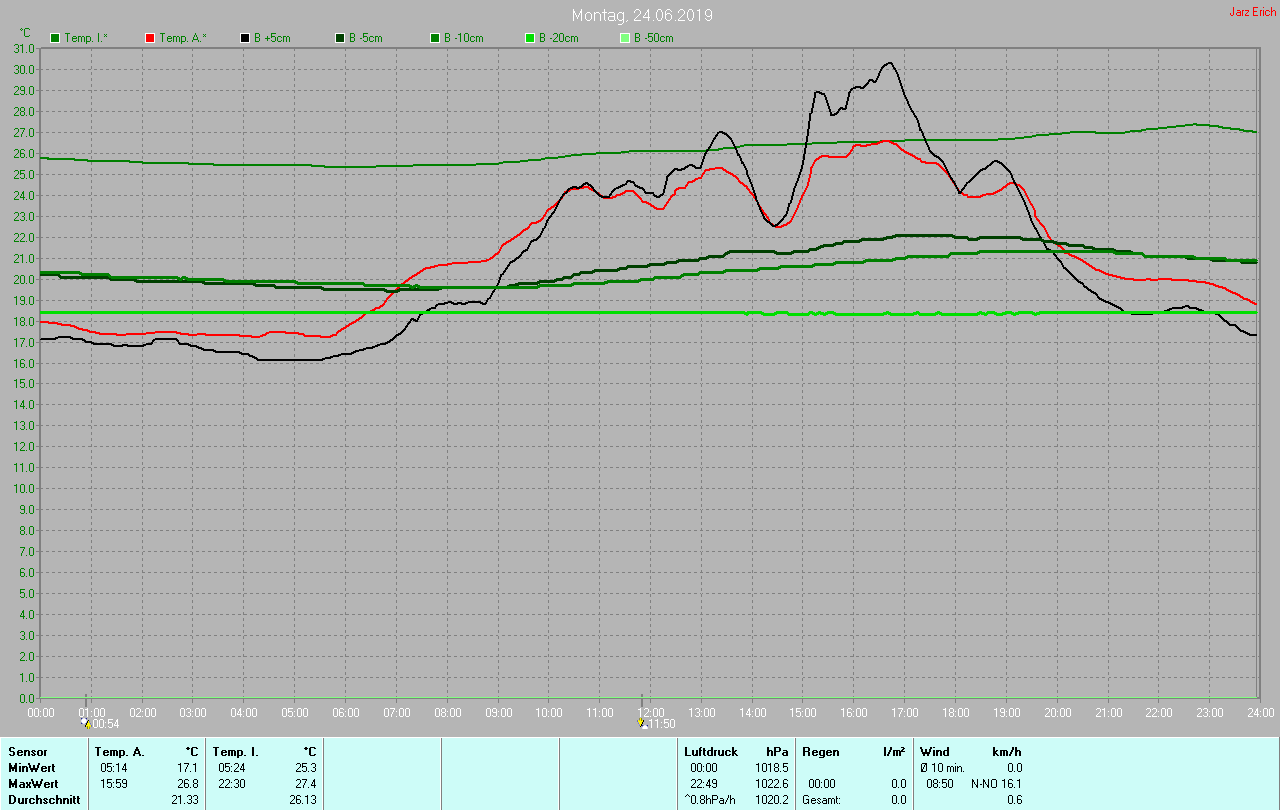Click the Temp. I.* green legend swatch
Screen dimensions: 1280x810
pyautogui.click(x=55, y=38)
